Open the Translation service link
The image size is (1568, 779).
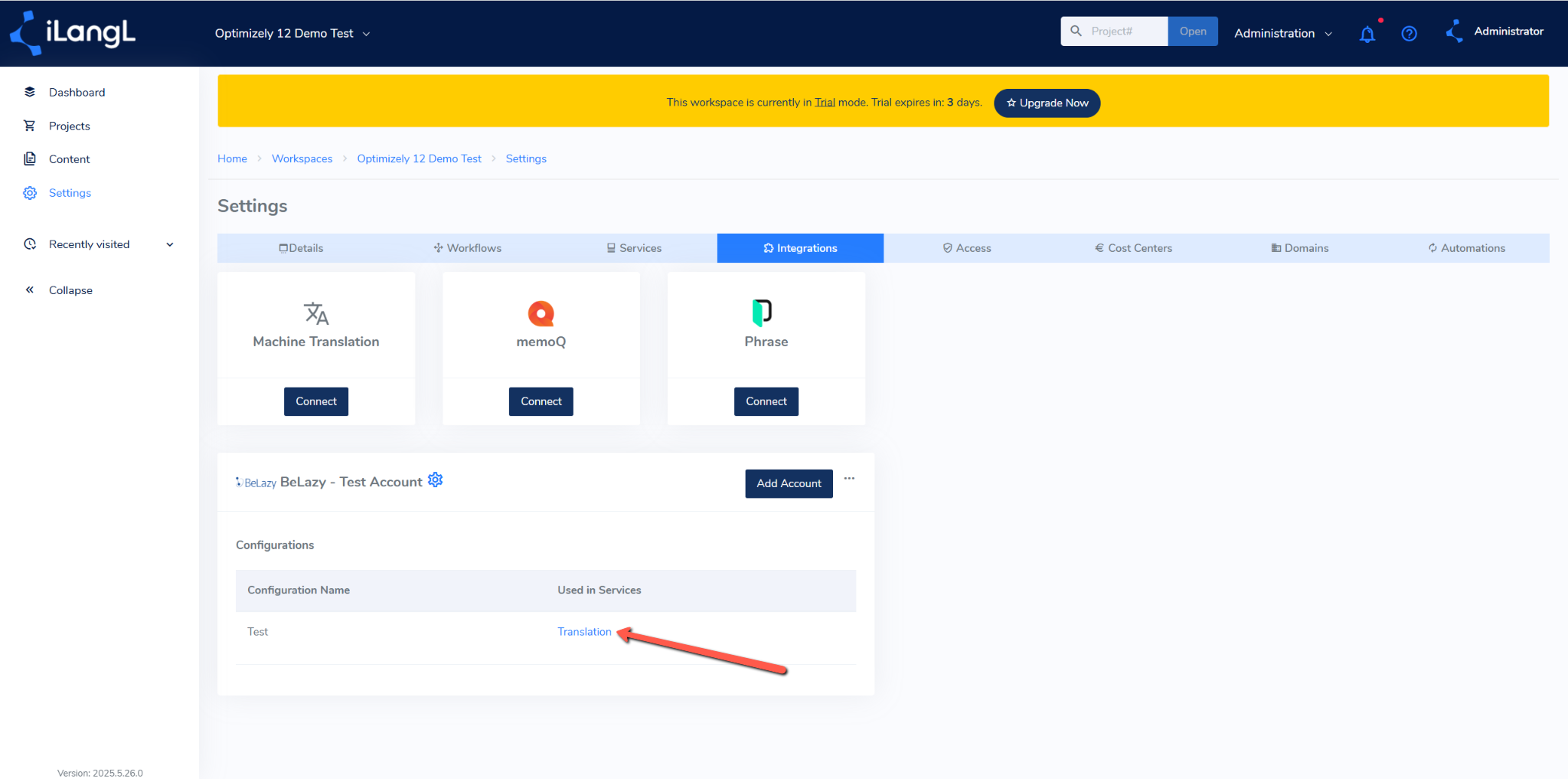[584, 632]
